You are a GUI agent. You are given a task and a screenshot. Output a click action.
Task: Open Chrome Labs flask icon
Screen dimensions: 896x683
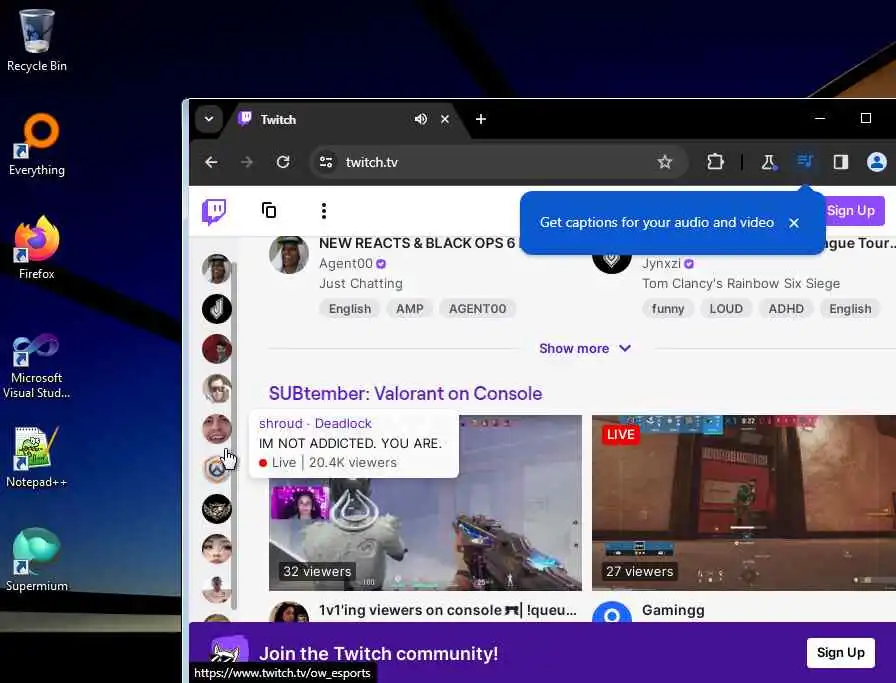pos(769,162)
